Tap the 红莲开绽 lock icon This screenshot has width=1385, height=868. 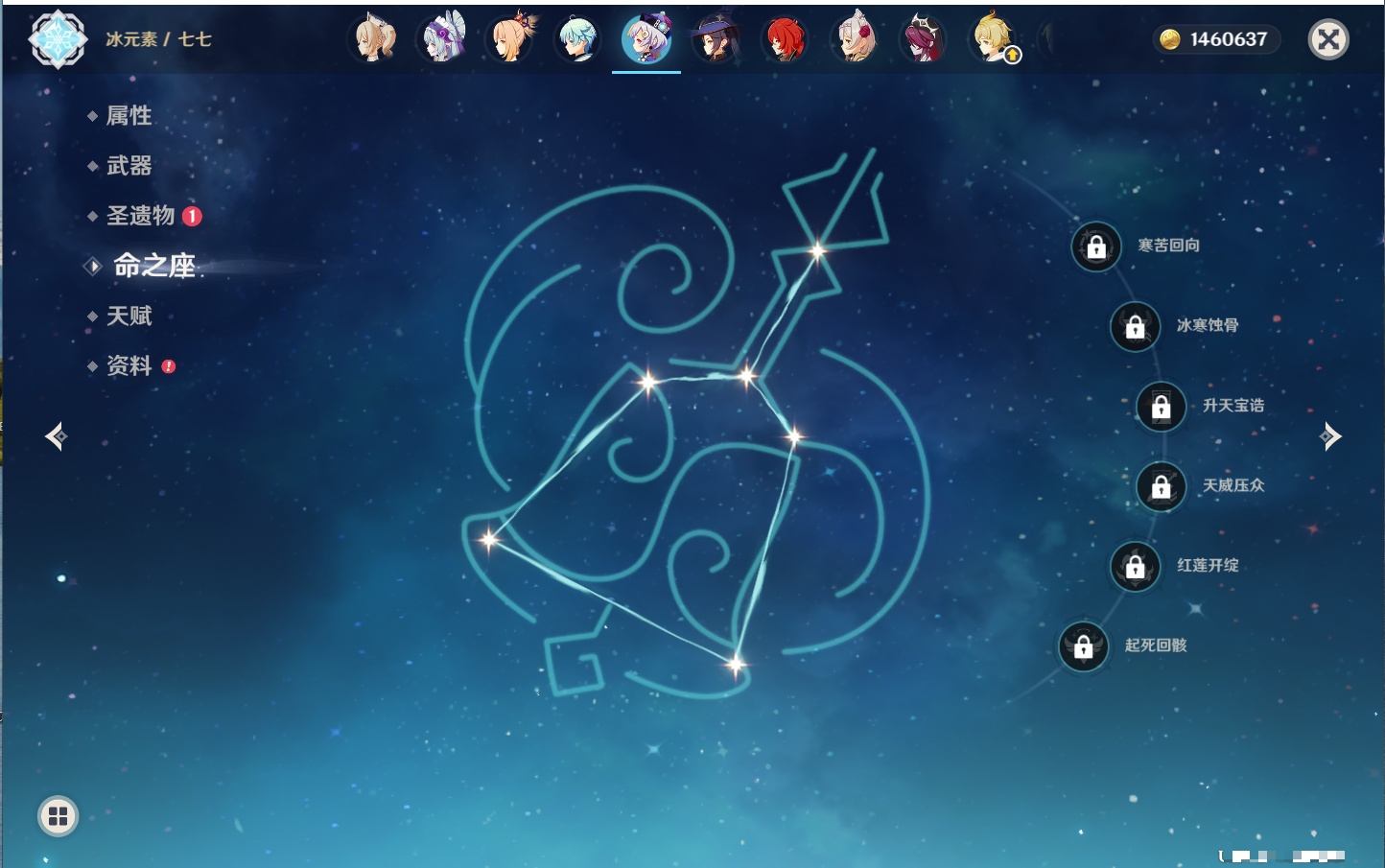click(1136, 566)
